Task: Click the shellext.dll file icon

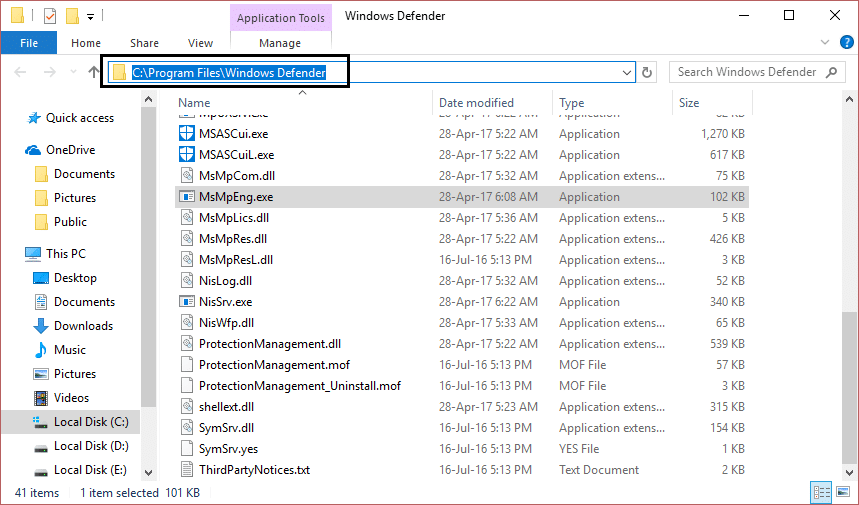Action: 187,406
